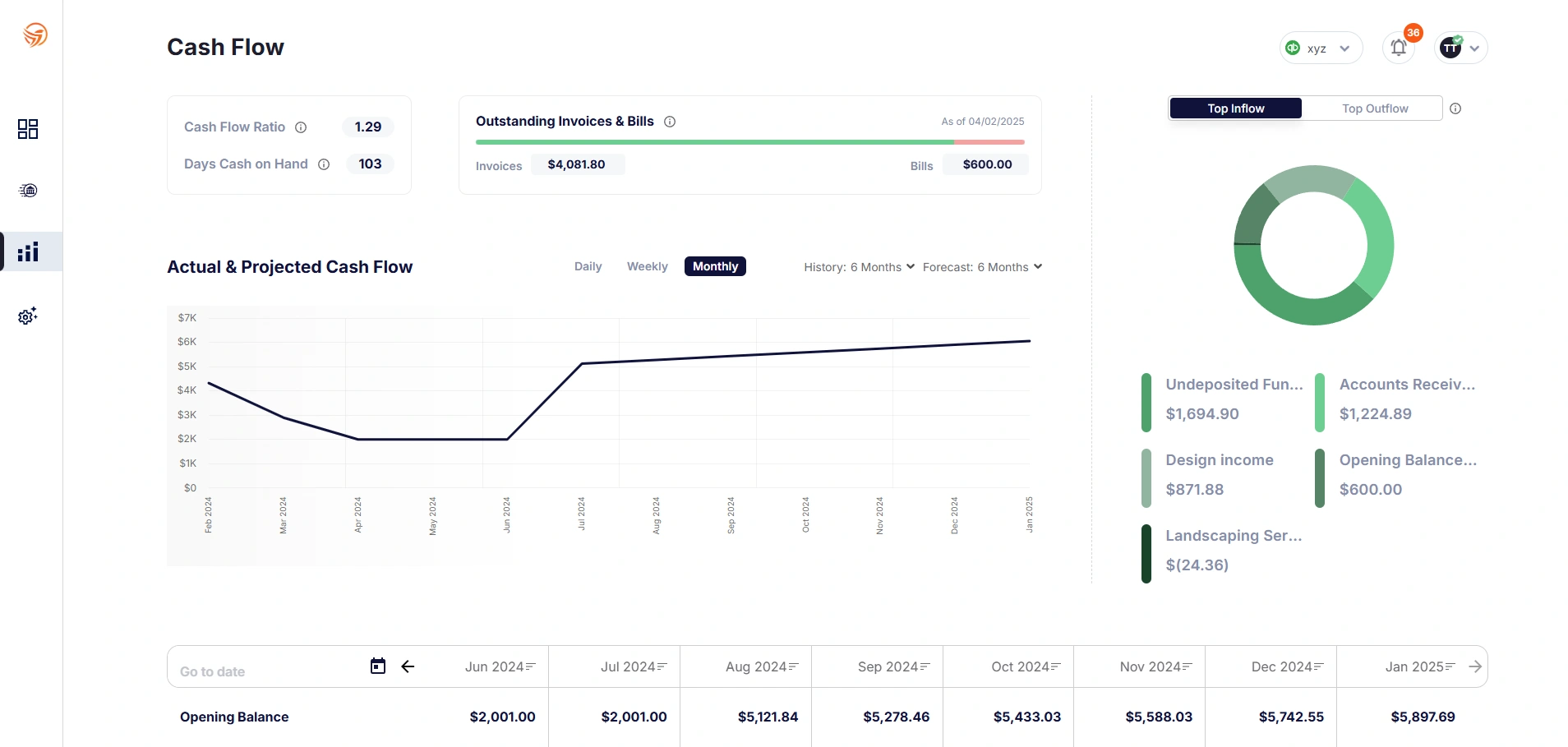Click the left arrow to show earlier months
The height and width of the screenshot is (747, 1568).
point(408,666)
